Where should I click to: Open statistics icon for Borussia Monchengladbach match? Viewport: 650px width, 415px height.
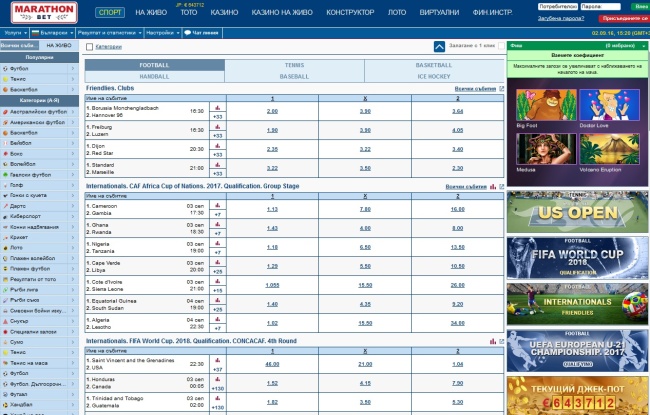click(x=218, y=108)
